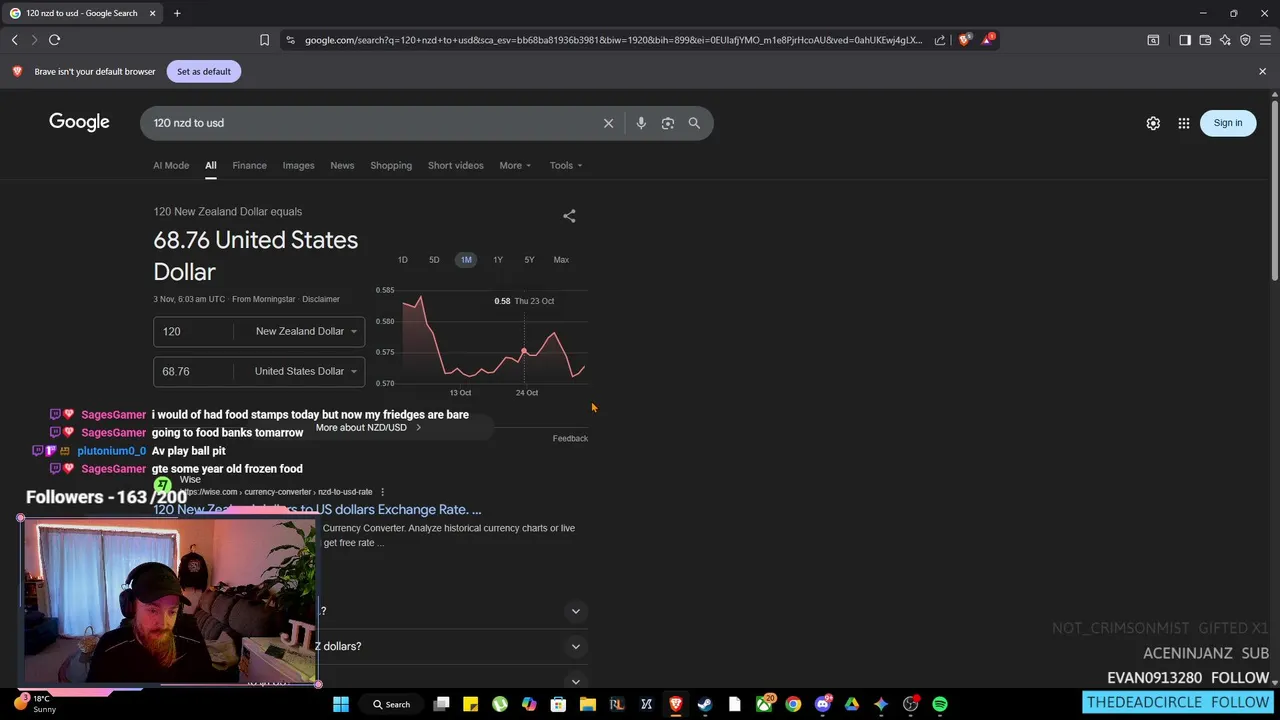Focus the Google search query box

pyautogui.click(x=372, y=123)
